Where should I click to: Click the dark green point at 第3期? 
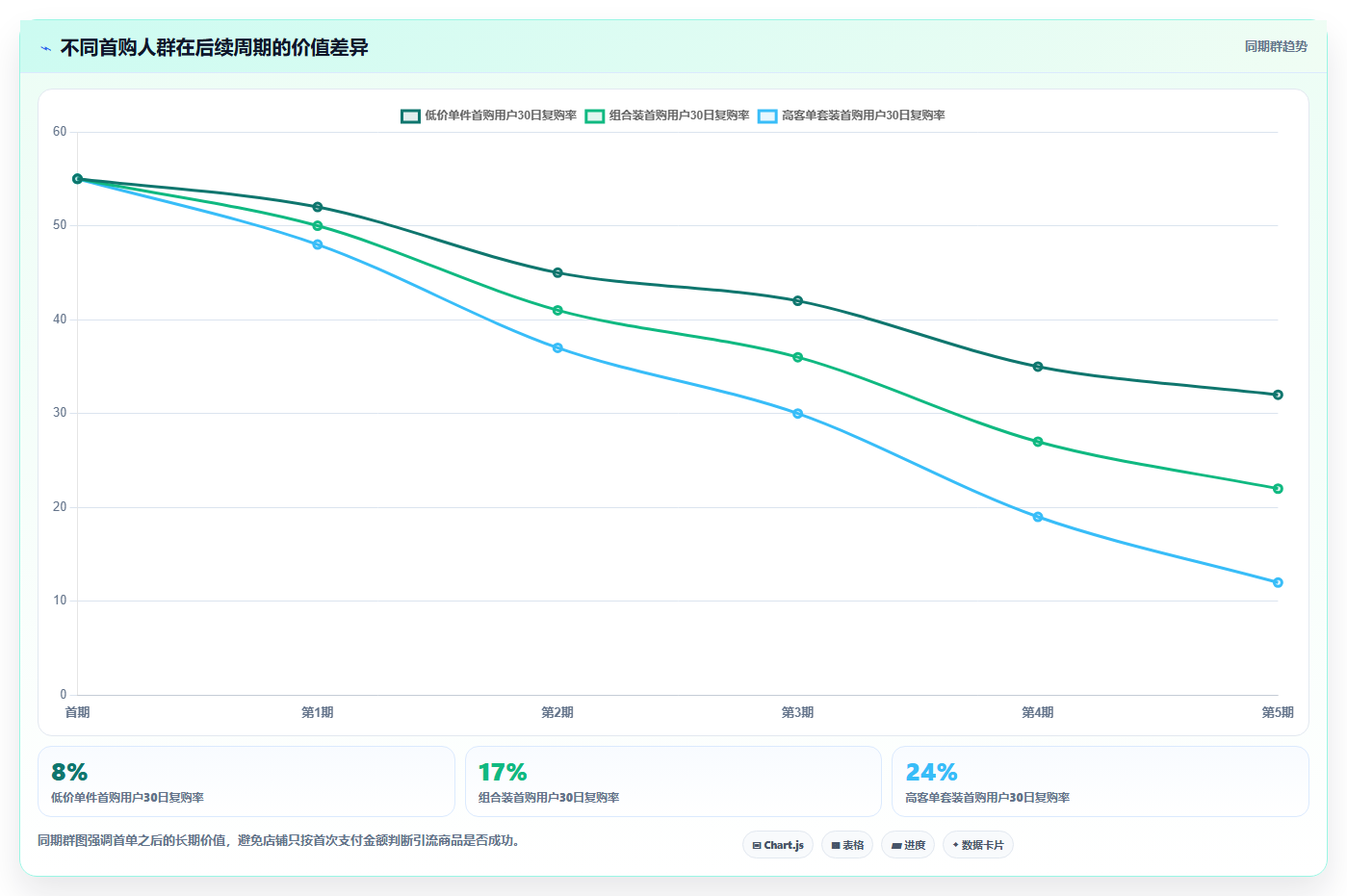[x=797, y=300]
